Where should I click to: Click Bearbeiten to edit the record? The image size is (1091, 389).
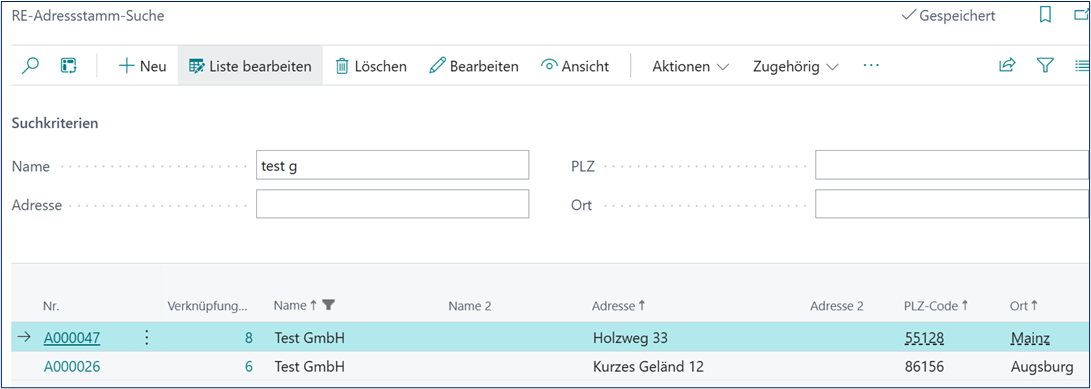coord(474,66)
